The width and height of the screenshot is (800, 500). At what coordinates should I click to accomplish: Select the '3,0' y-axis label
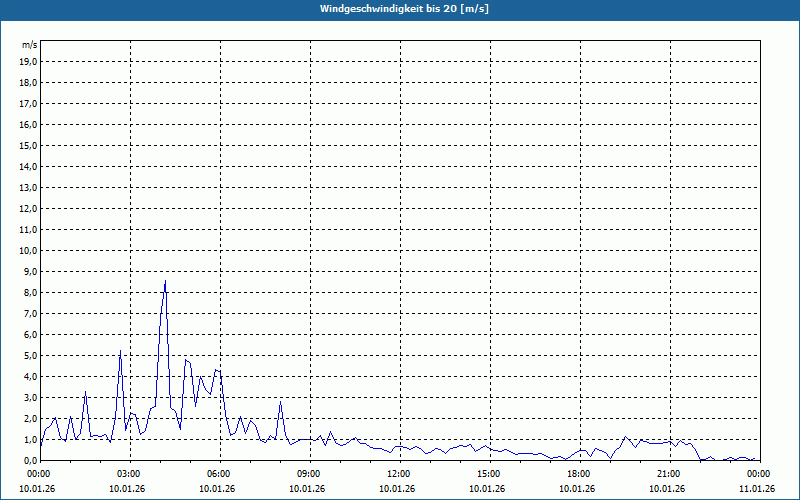point(30,397)
